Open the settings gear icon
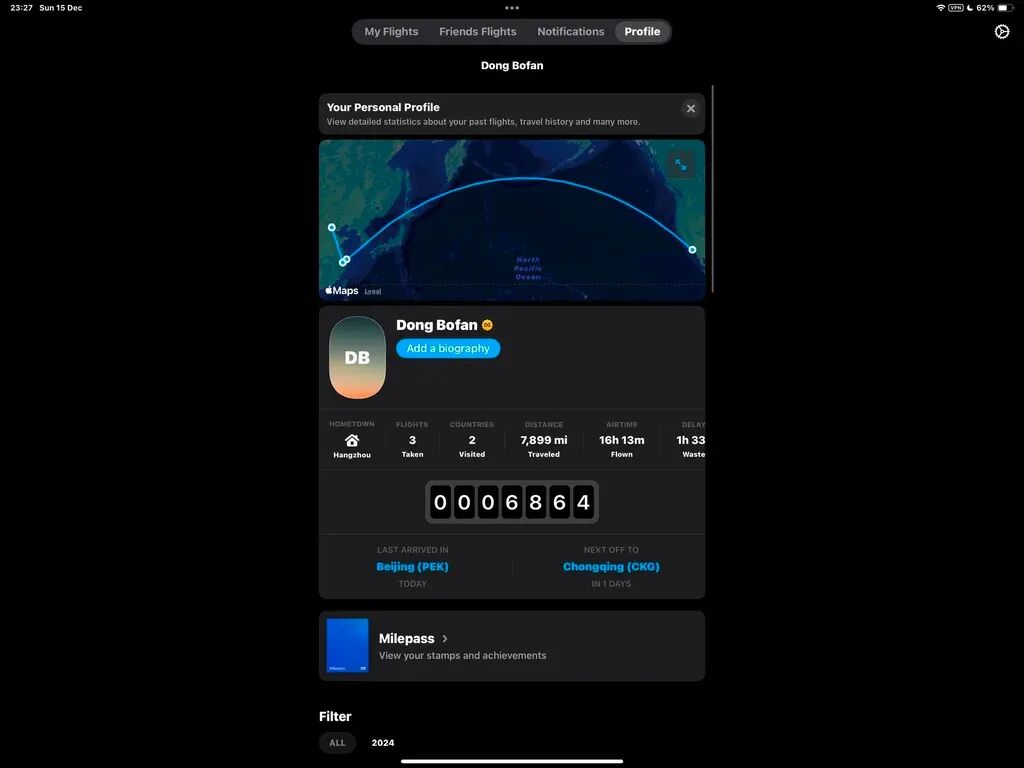Viewport: 1024px width, 768px height. (x=1002, y=31)
